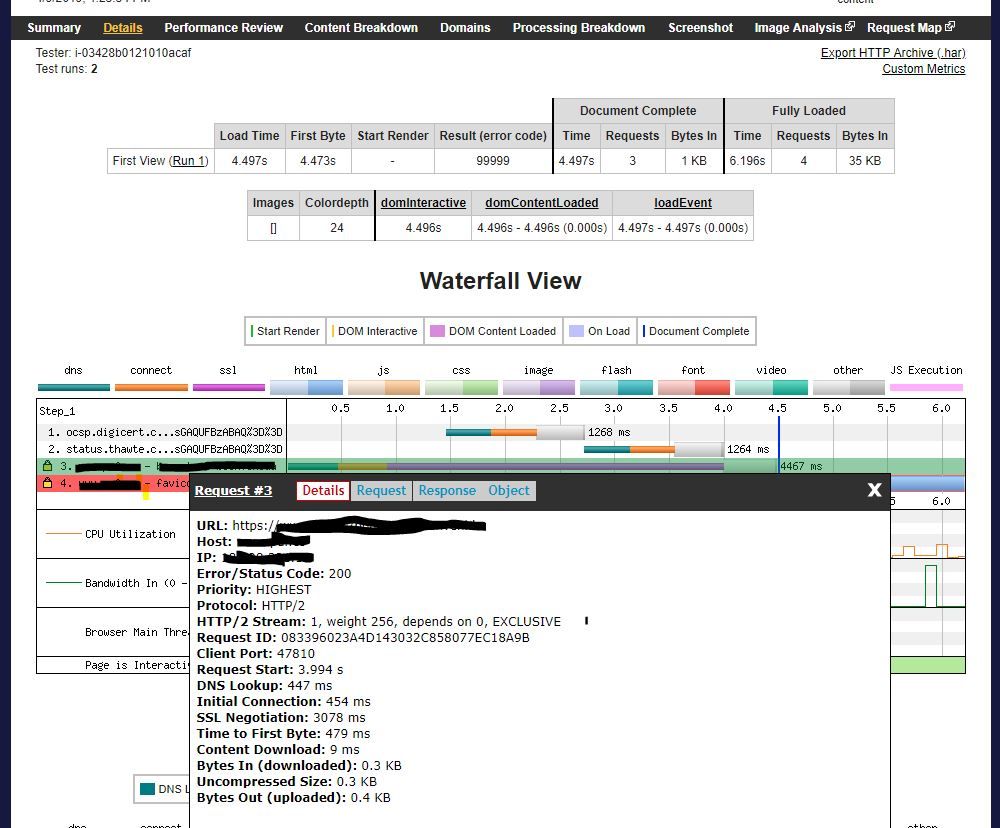1000x828 pixels.
Task: Switch to the Screenshot tab
Action: [x=700, y=27]
